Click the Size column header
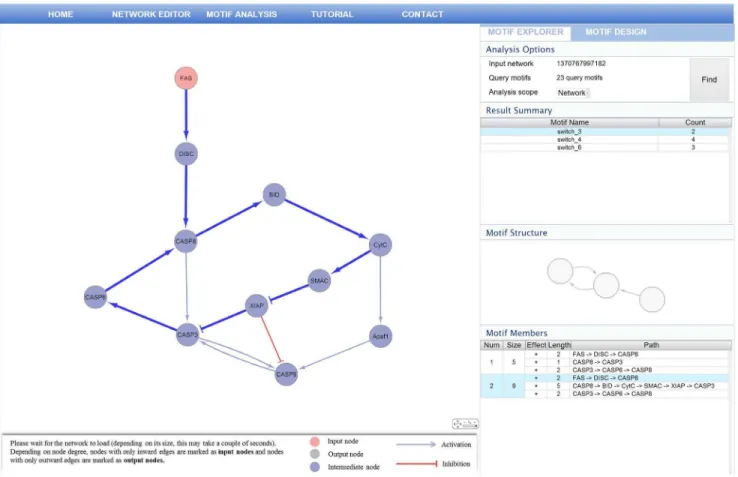 (513, 345)
